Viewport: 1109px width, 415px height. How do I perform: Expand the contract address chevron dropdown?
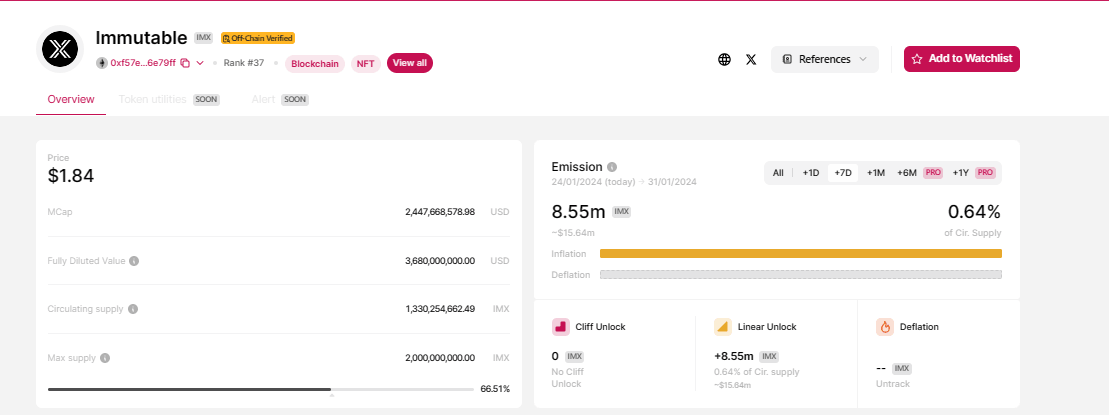click(200, 63)
